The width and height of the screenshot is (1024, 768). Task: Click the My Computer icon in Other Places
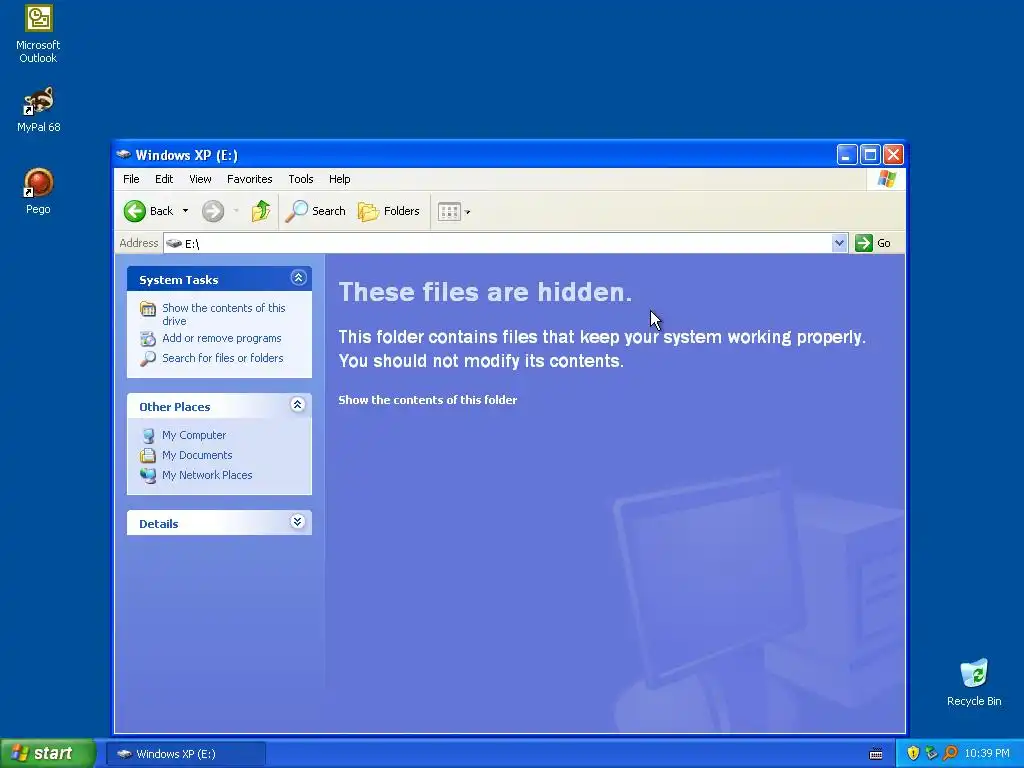tap(148, 436)
